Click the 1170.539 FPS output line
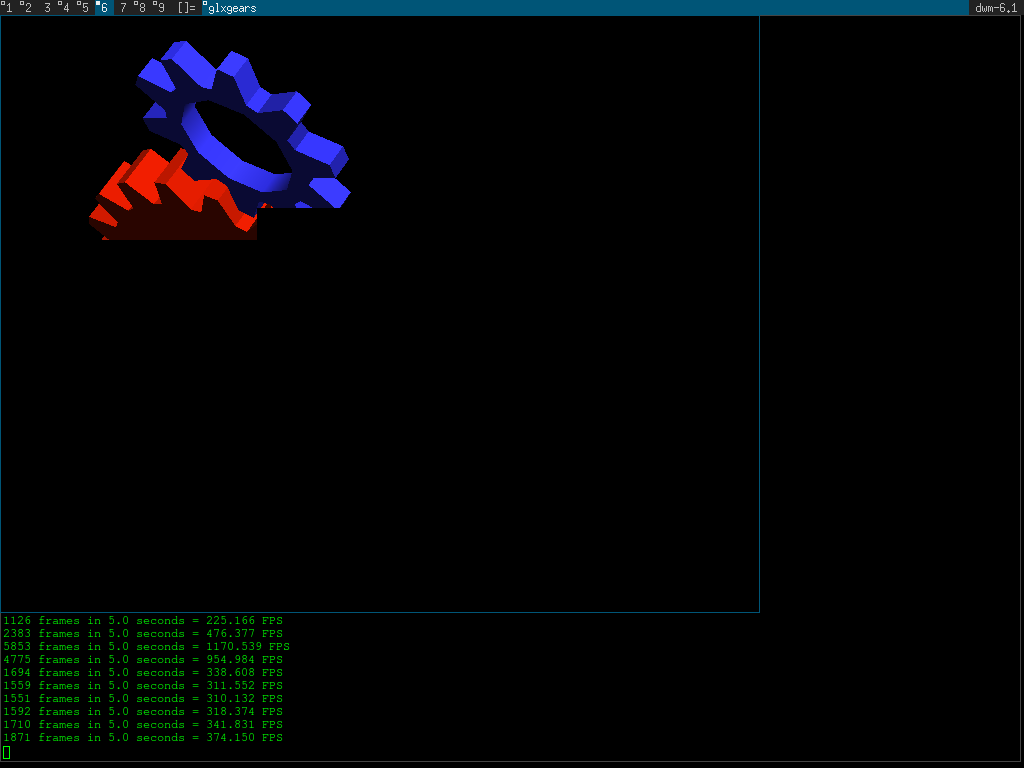Viewport: 1024px width, 768px height. 146,647
